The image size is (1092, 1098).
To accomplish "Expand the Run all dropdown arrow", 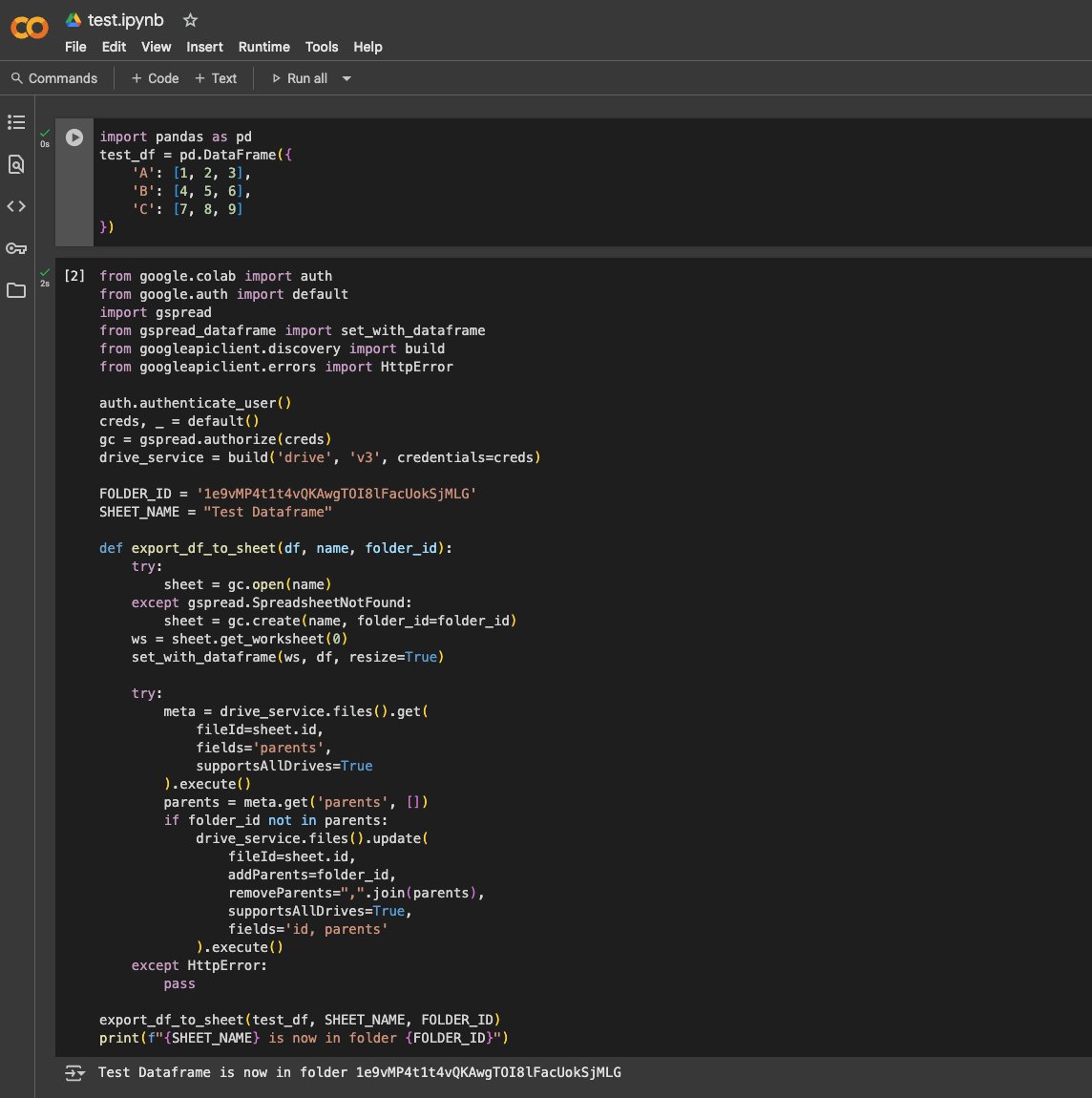I will 346,78.
